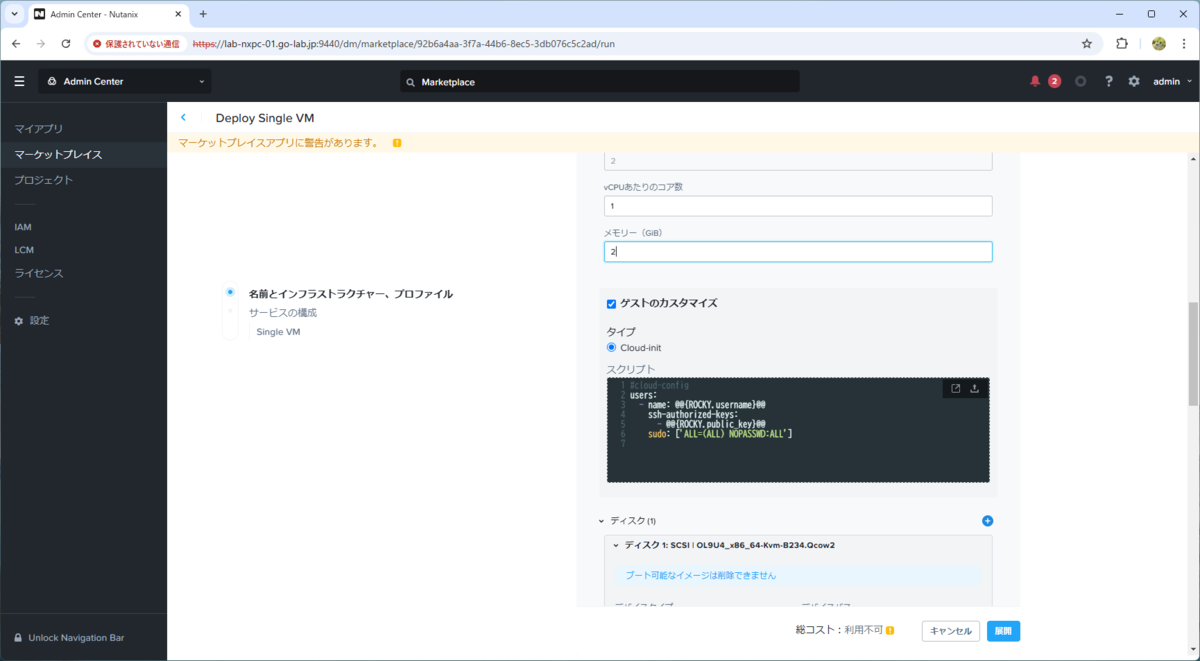The width and height of the screenshot is (1200, 661).
Task: Open the tab search dropdown arrow
Action: pyautogui.click(x=14, y=14)
